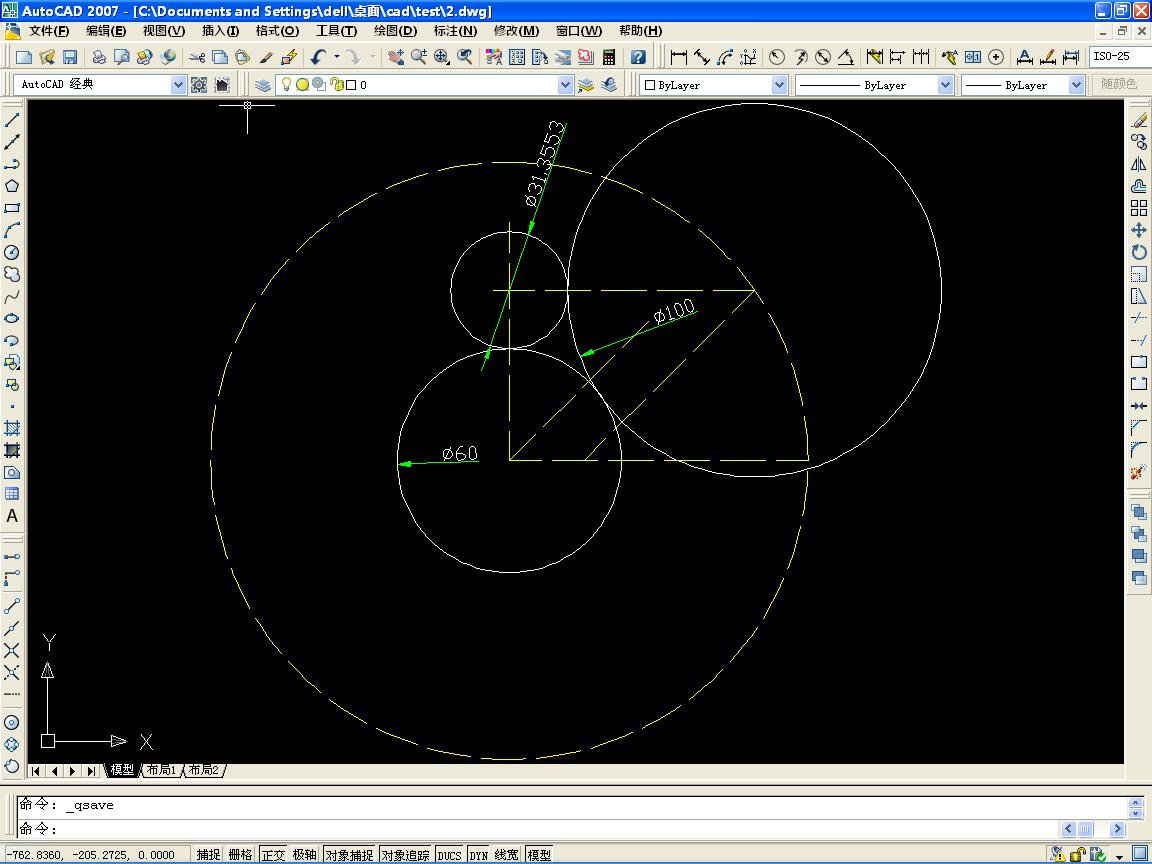
Task: Toggle 对象捕捉 object snap
Action: [350, 854]
